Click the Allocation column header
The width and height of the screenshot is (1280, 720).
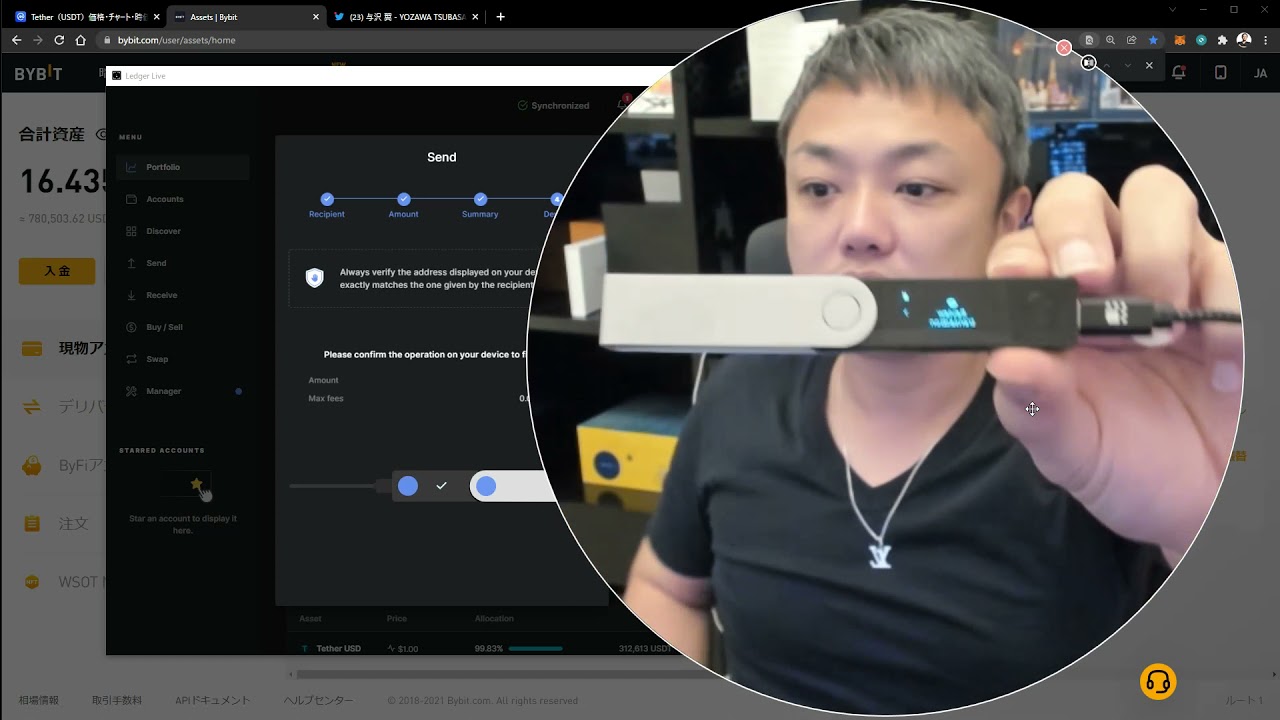click(x=494, y=619)
